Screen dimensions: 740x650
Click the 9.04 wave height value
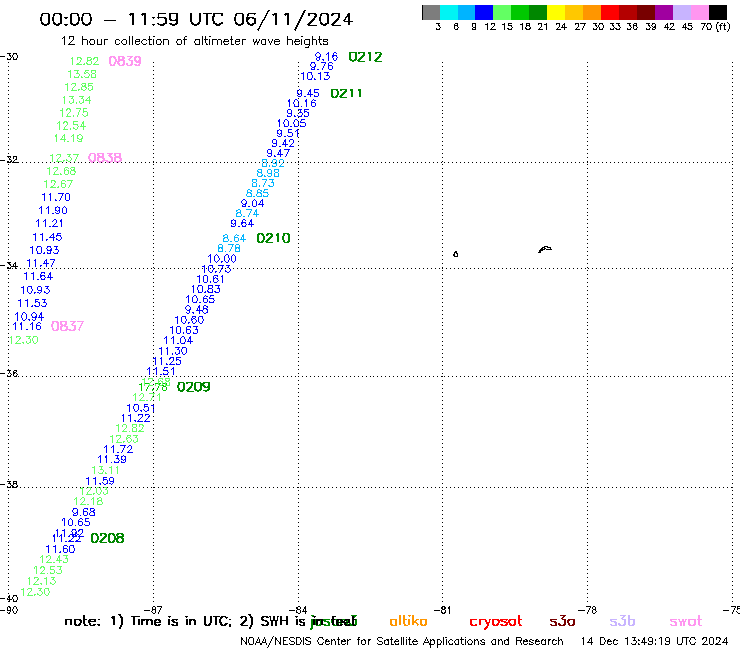tap(252, 203)
